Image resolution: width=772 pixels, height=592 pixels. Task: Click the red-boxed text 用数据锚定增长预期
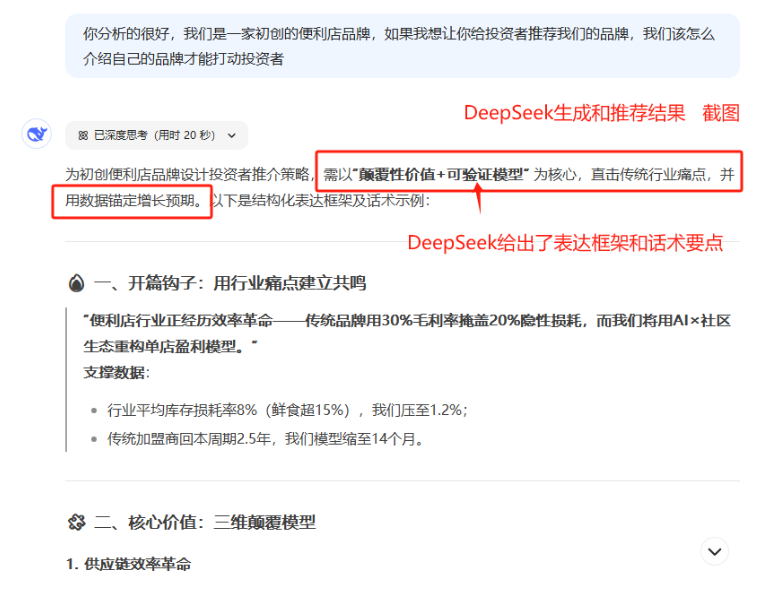pyautogui.click(x=133, y=200)
